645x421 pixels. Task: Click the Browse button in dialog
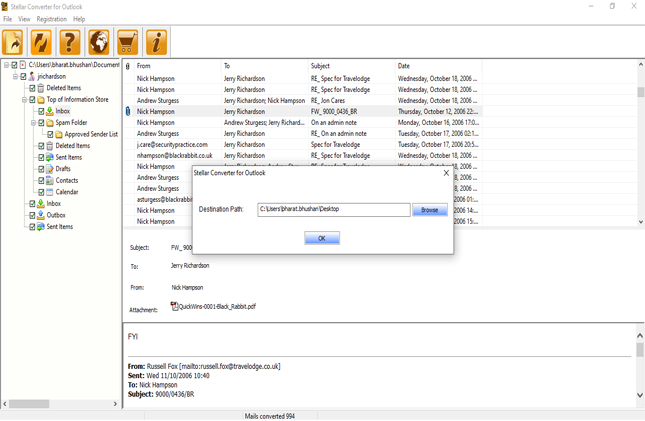[x=429, y=210]
